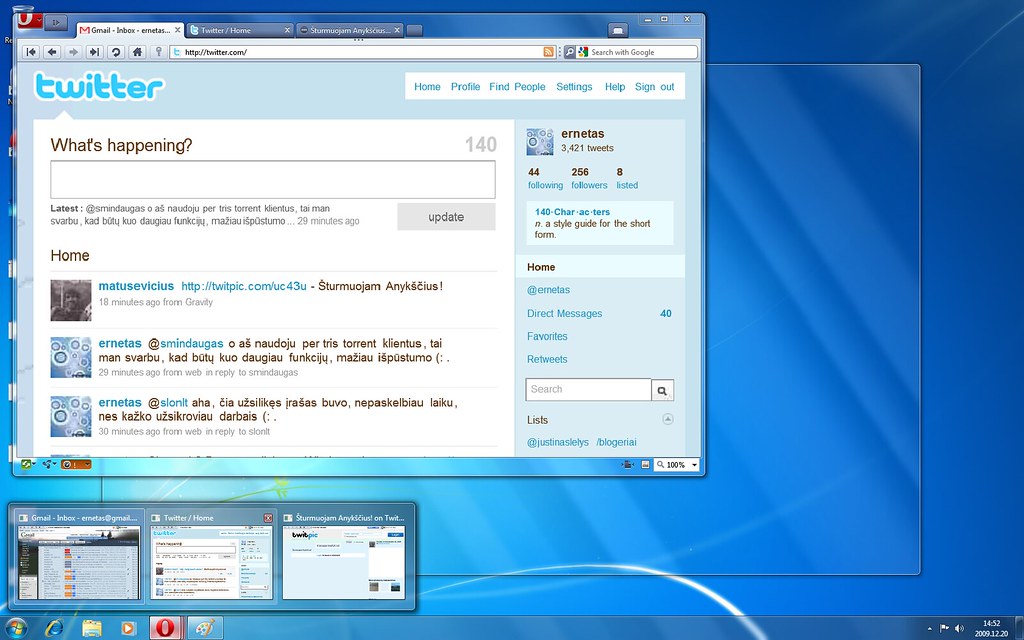Click the @slonlt mention link

point(168,403)
